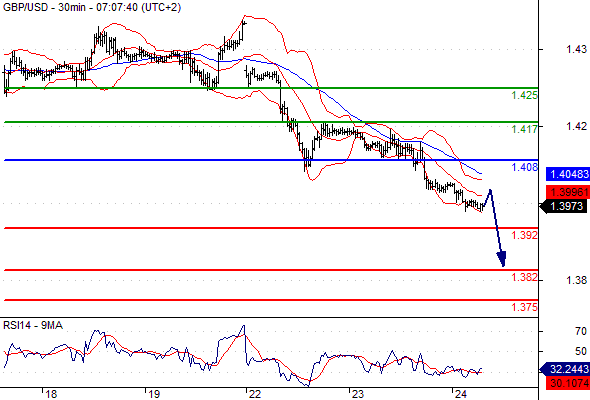The height and width of the screenshot is (400, 590).
Task: Click the RSI 50 axis label
Action: [x=581, y=351]
